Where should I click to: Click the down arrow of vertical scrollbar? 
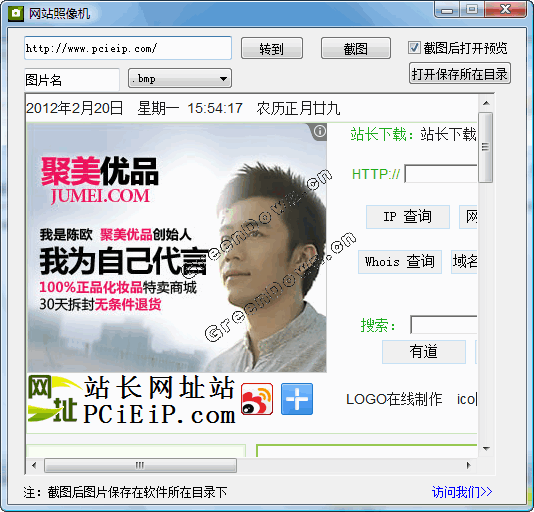coord(486,449)
